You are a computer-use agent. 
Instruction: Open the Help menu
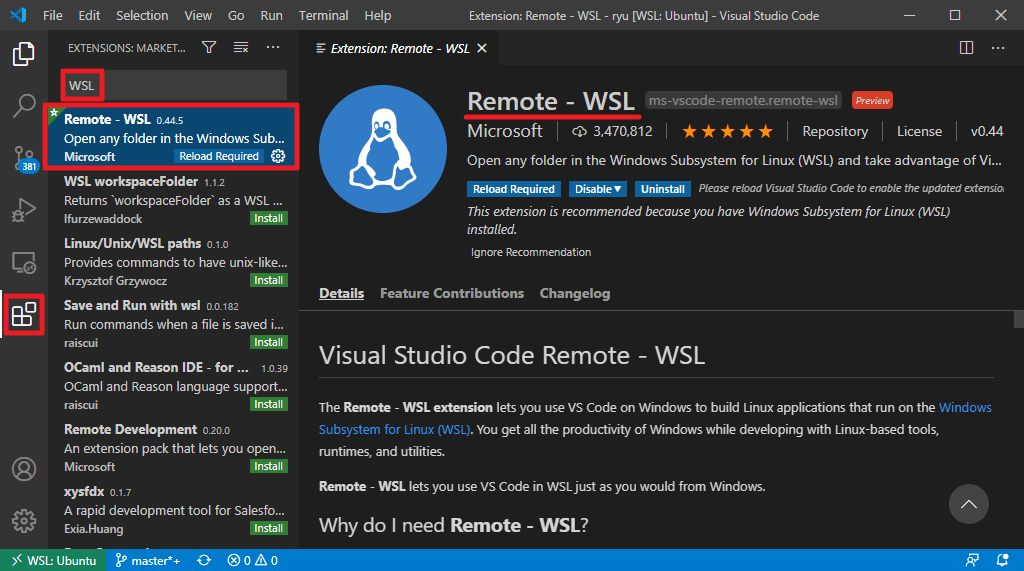377,15
